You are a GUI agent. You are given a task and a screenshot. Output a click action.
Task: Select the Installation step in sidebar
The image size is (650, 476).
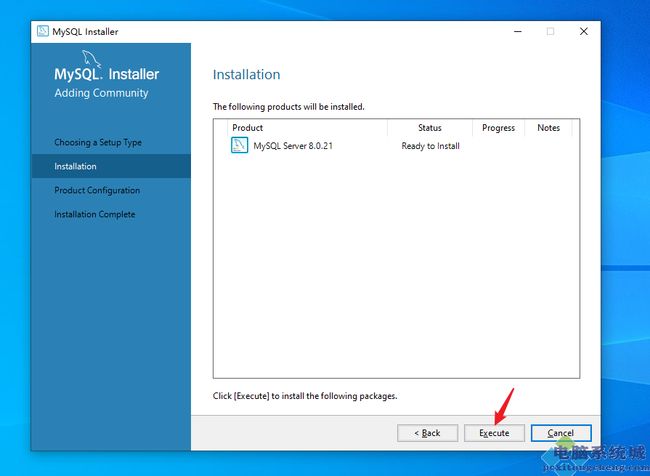111,166
